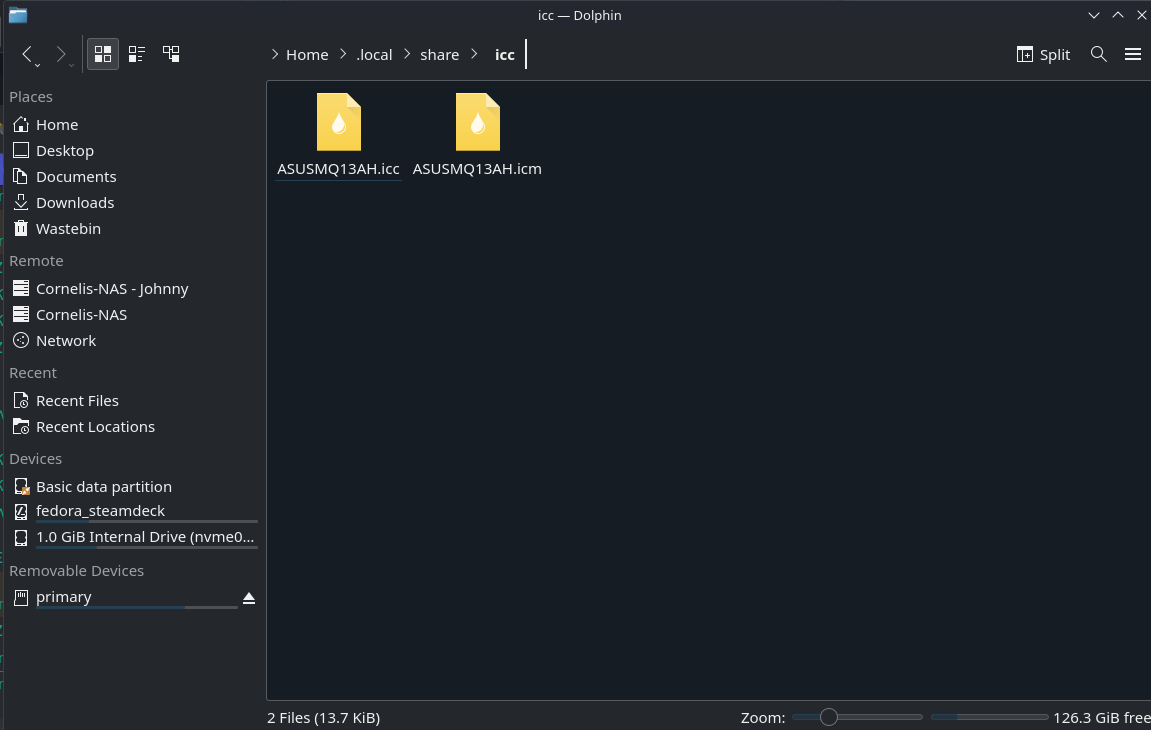
Task: Open Desktop in the Places panel
Action: coord(133,151)
